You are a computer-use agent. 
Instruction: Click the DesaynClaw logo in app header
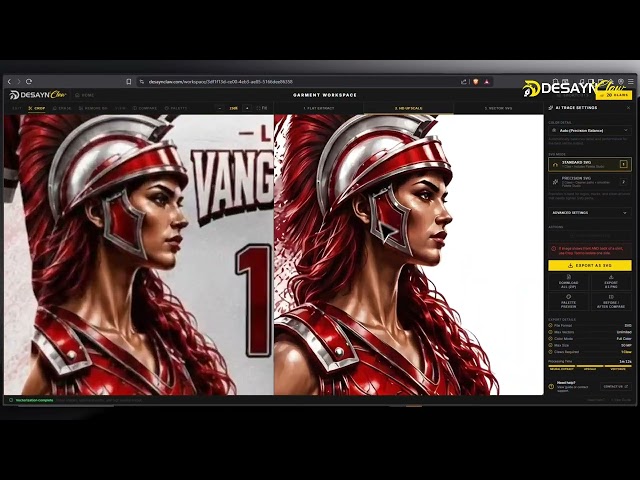(x=38, y=95)
